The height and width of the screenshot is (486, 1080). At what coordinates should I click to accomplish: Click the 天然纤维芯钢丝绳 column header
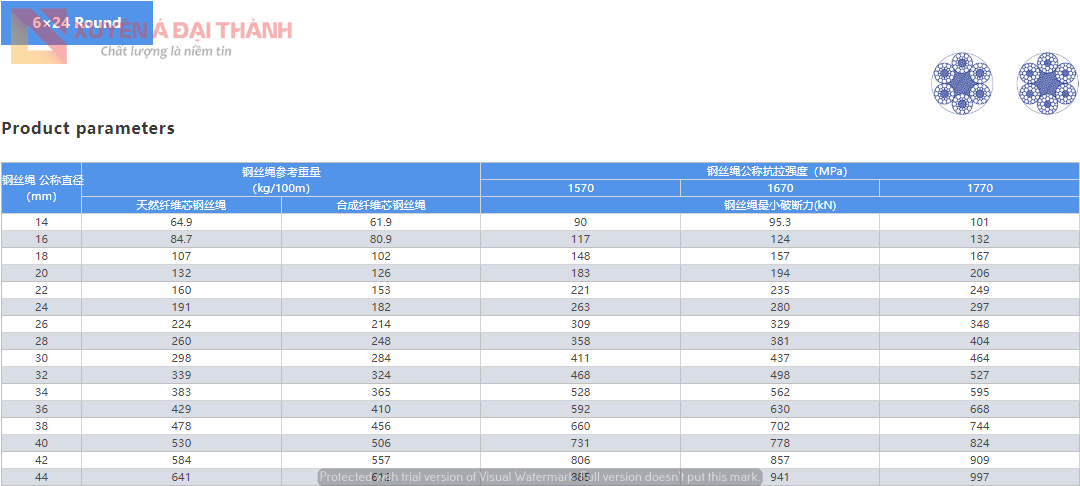click(182, 205)
